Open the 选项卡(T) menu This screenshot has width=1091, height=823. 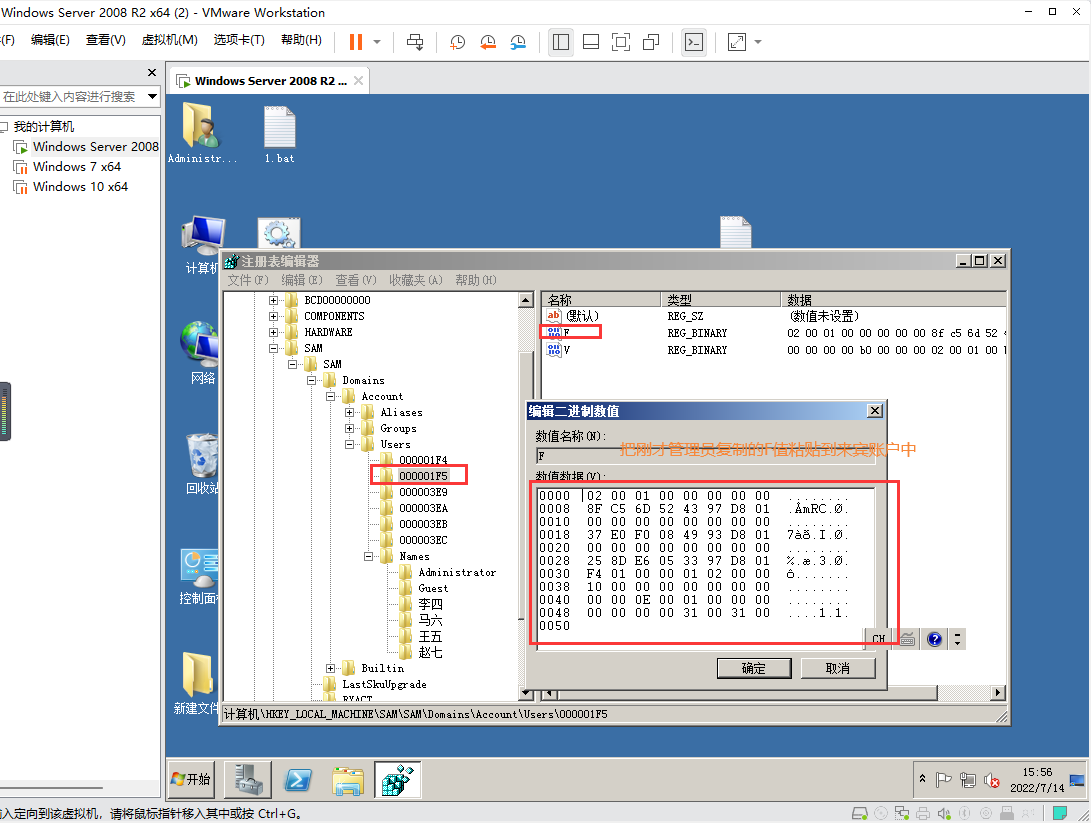pyautogui.click(x=239, y=40)
